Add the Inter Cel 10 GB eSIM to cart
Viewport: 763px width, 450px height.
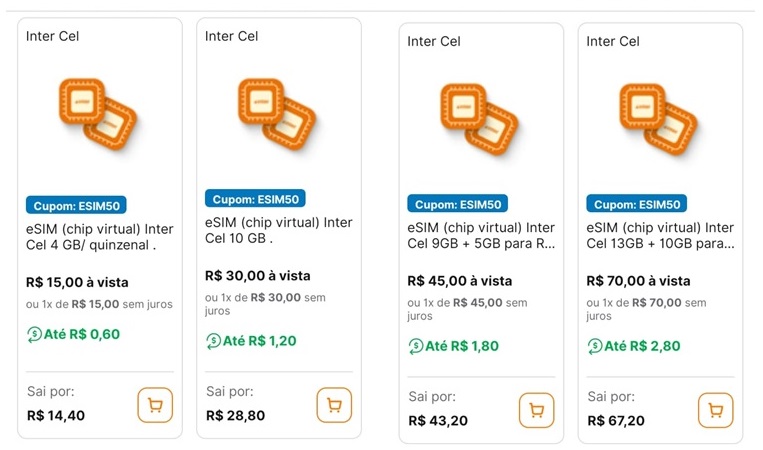click(x=334, y=405)
